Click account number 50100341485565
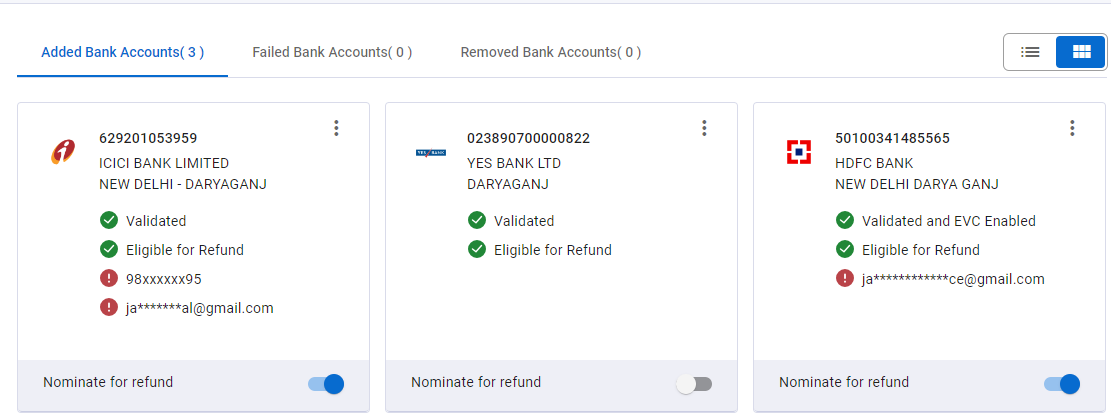The width and height of the screenshot is (1111, 417). [x=893, y=138]
